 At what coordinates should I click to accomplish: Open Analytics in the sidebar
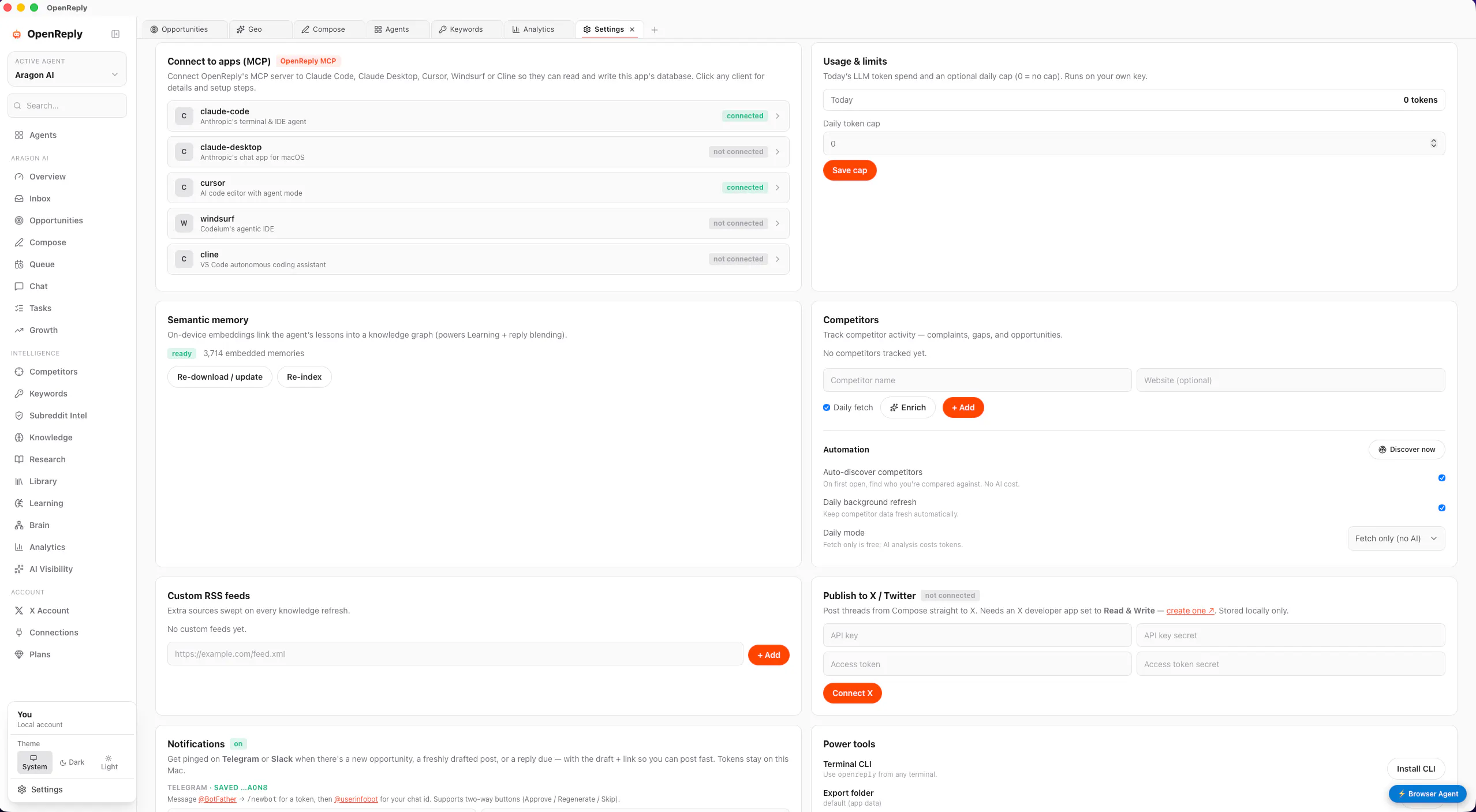click(x=47, y=547)
